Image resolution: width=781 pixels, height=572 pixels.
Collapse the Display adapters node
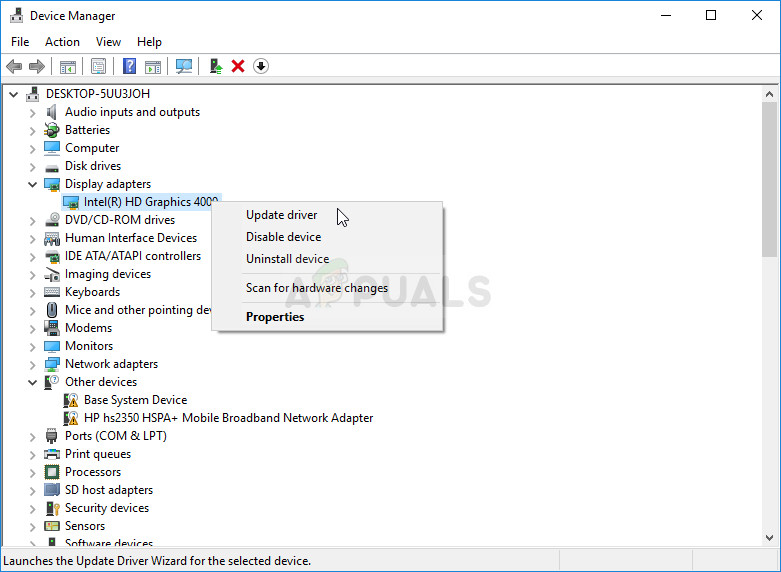[32, 184]
